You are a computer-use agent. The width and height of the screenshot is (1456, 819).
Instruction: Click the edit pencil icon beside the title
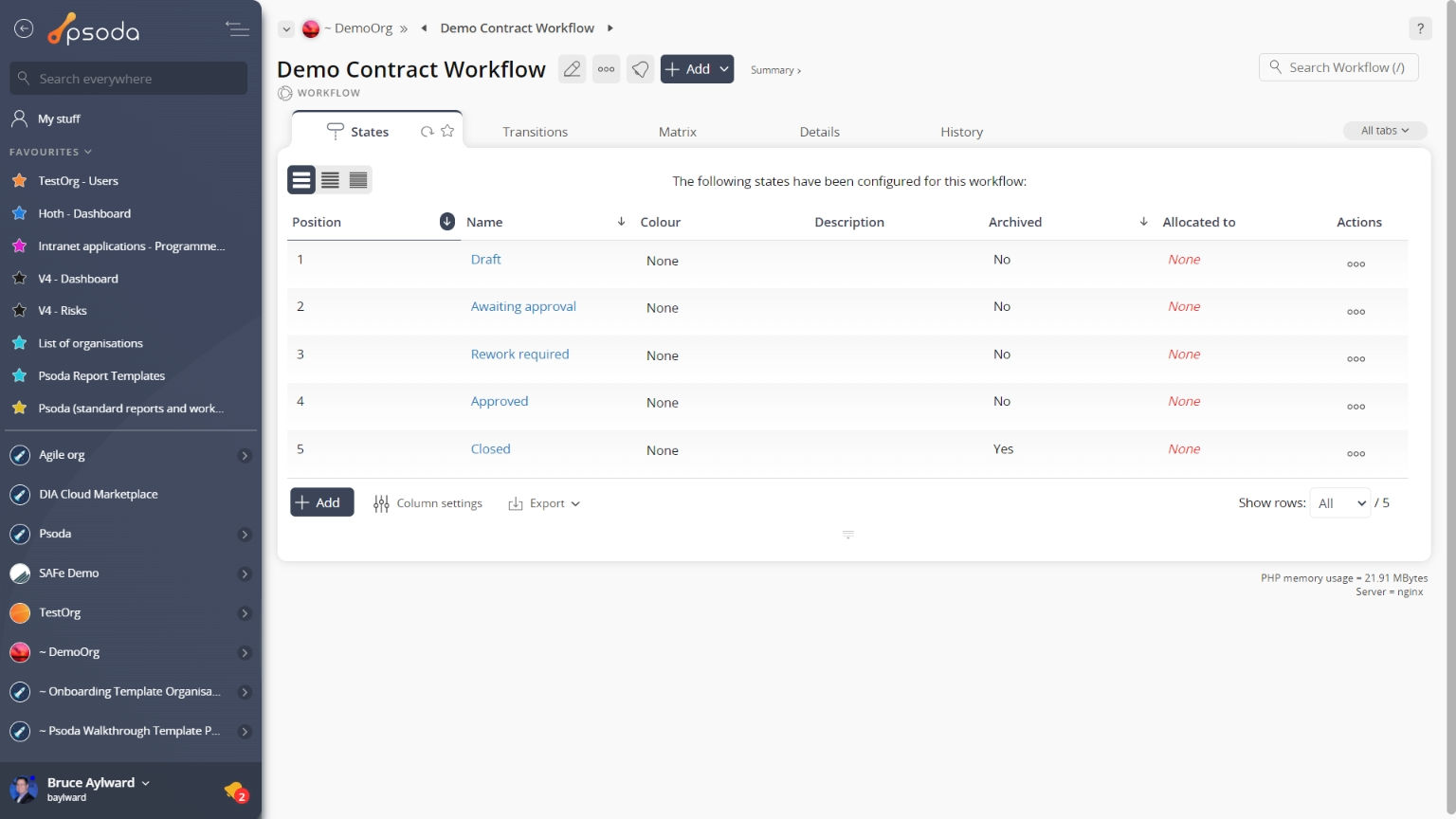(x=572, y=69)
